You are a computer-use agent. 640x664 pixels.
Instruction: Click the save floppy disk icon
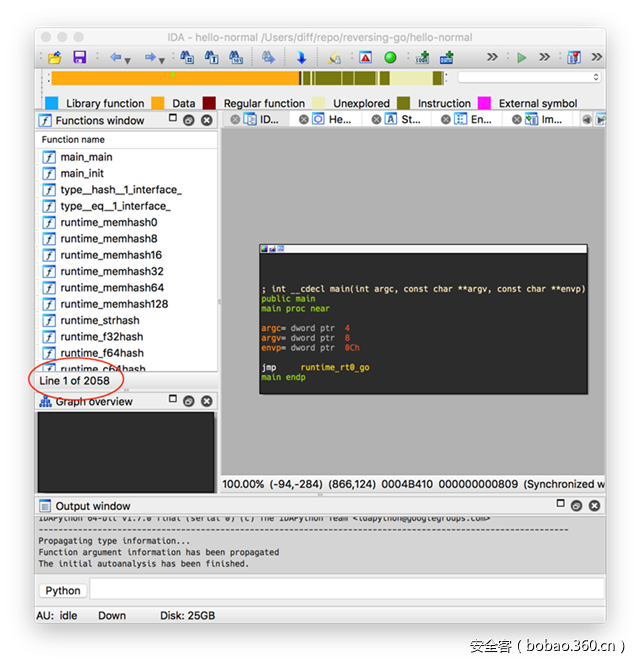click(x=79, y=58)
